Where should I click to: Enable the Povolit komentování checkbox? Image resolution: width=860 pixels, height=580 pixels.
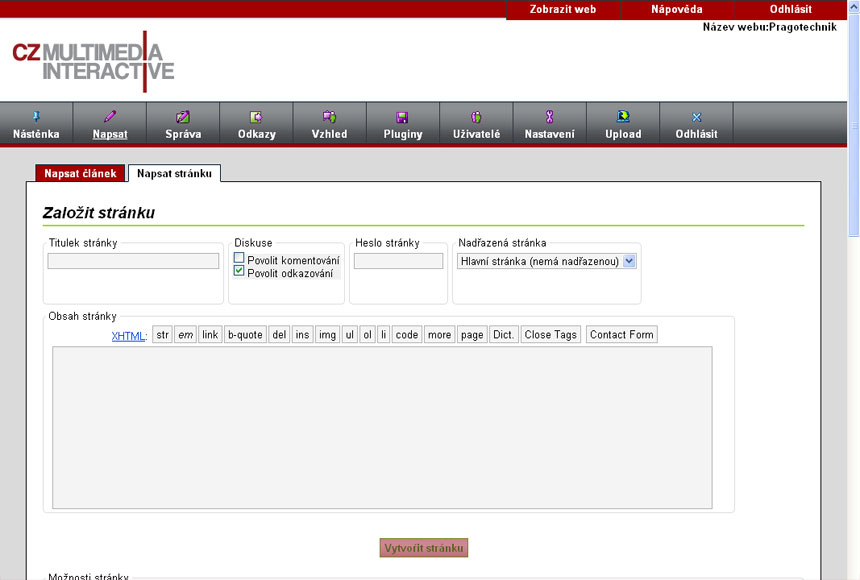click(239, 258)
